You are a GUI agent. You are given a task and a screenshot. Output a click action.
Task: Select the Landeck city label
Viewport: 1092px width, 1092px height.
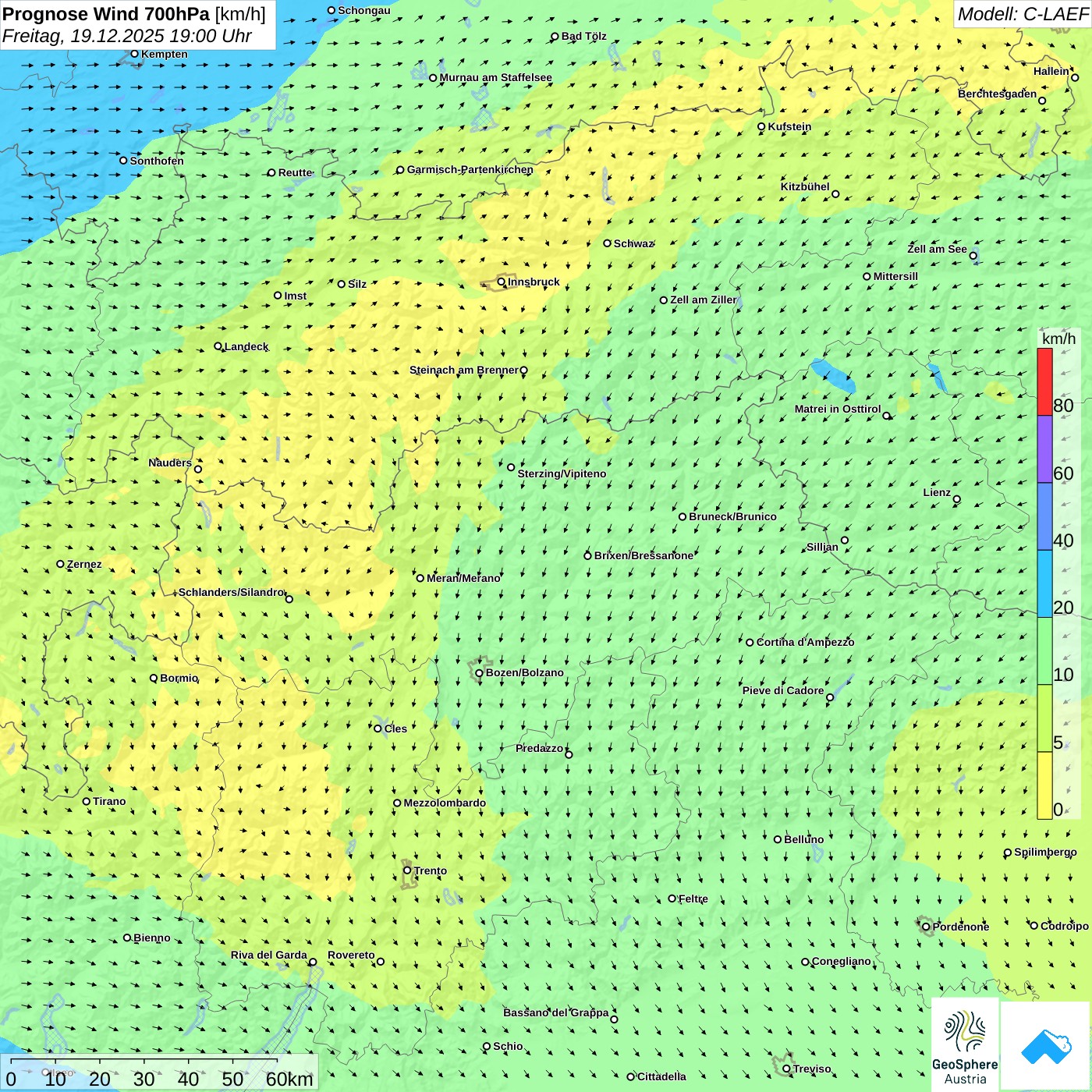tap(246, 346)
